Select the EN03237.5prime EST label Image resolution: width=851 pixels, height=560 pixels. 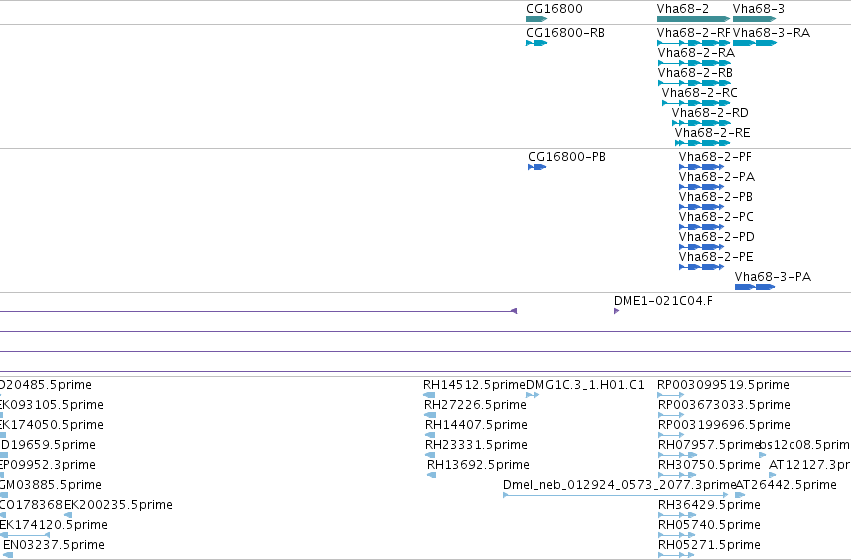(x=54, y=545)
